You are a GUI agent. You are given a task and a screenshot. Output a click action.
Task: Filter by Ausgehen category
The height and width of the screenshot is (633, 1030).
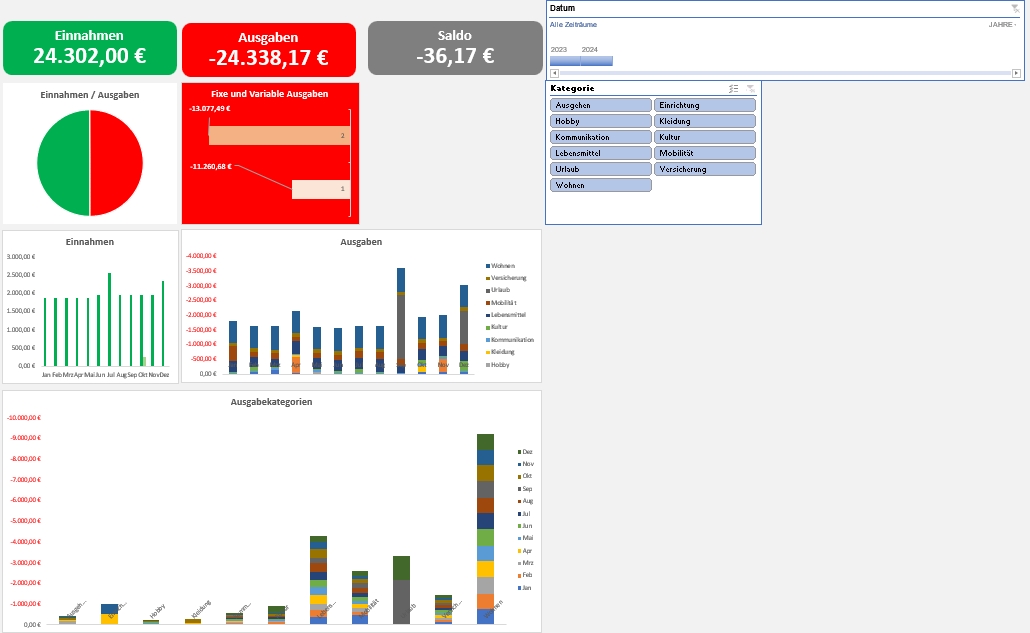(x=600, y=105)
